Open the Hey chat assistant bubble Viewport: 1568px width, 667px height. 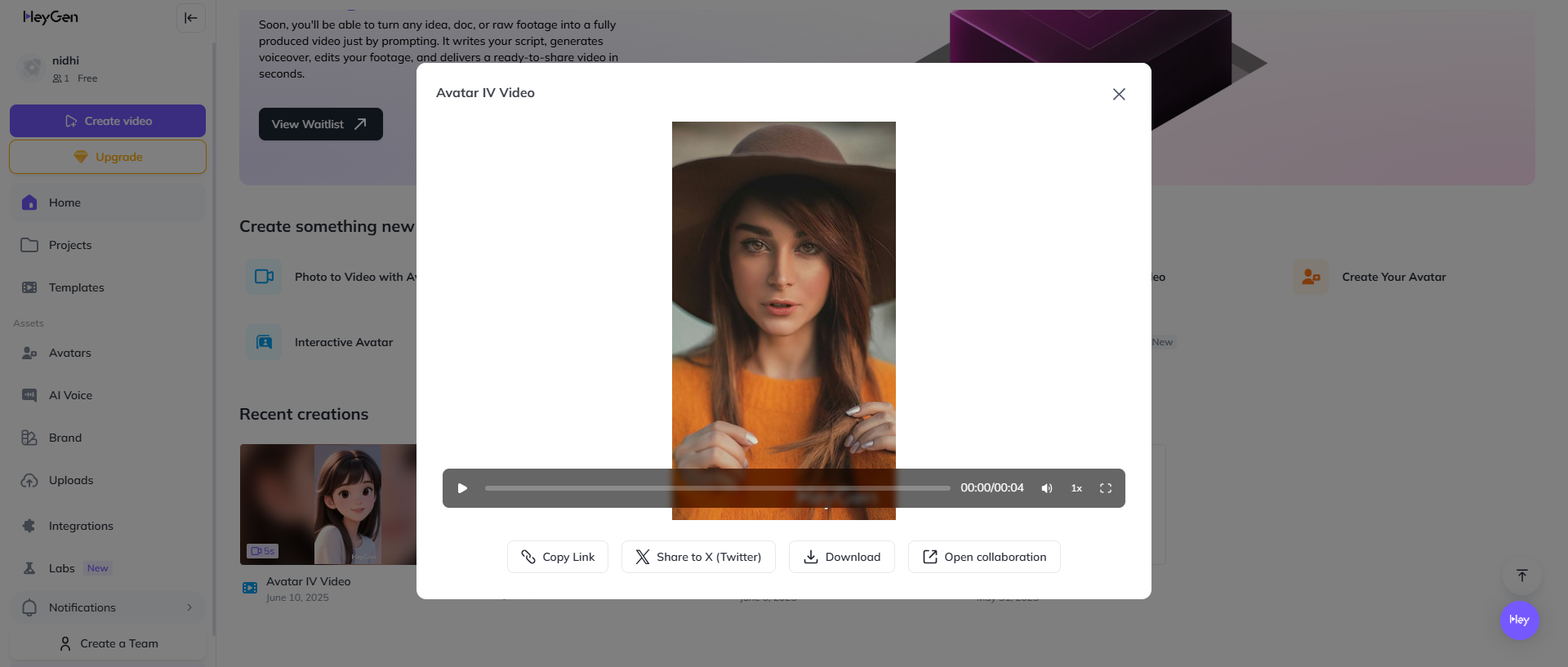point(1519,620)
